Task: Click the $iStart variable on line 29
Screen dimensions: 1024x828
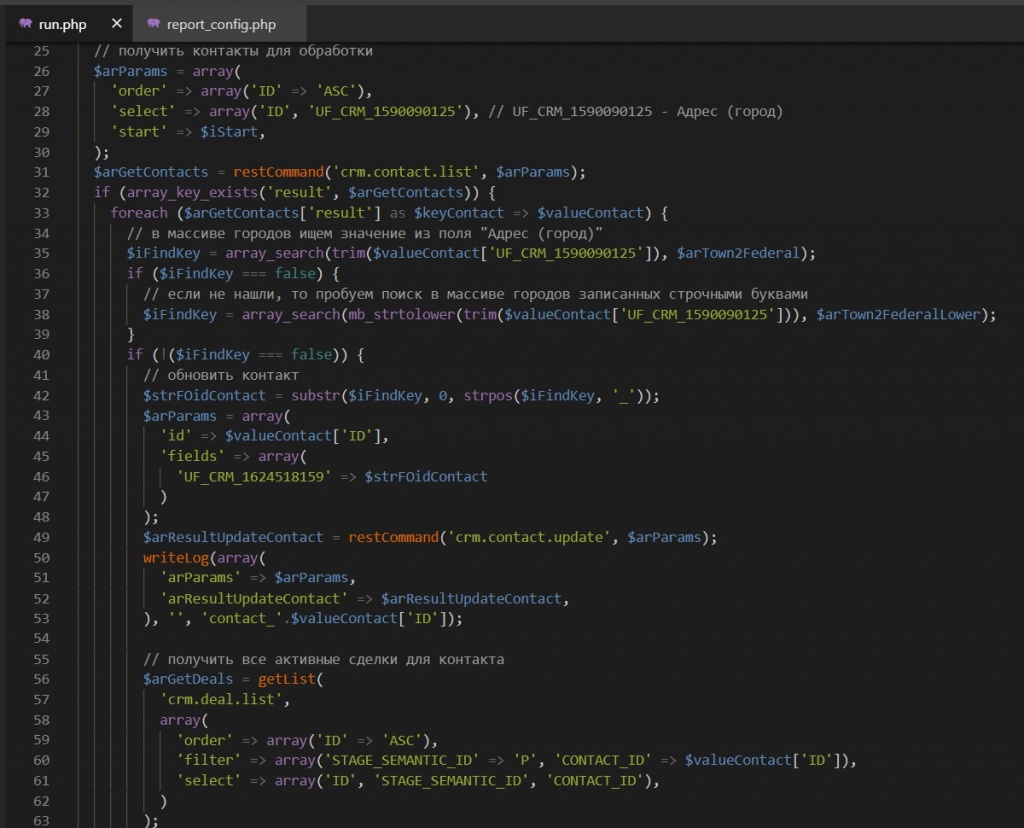Action: pos(229,132)
